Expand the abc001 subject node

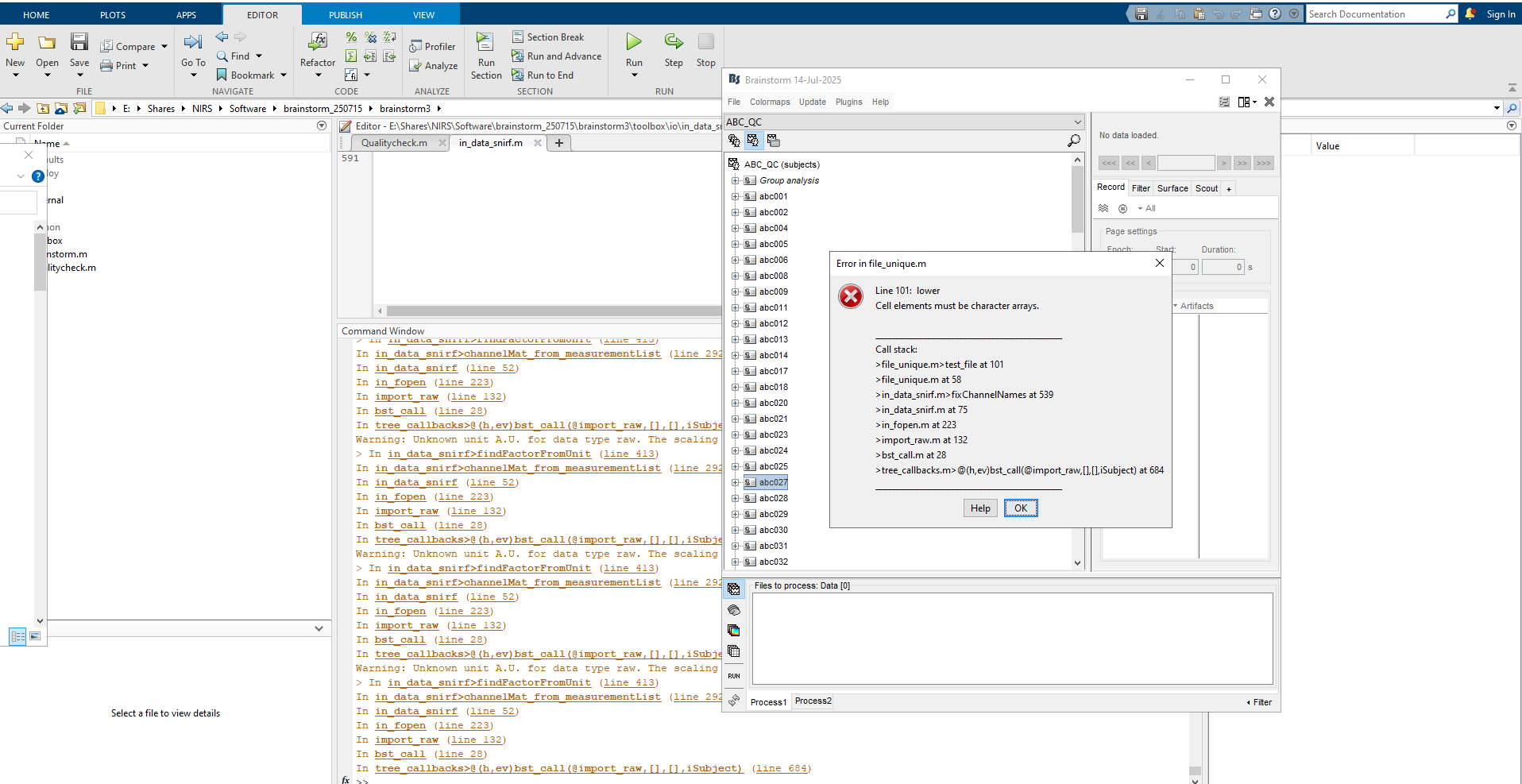pyautogui.click(x=736, y=196)
